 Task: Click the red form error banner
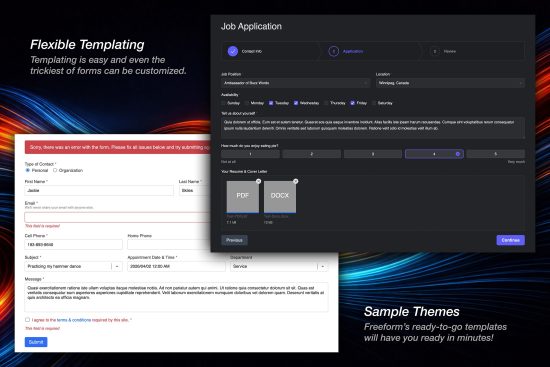pos(118,147)
